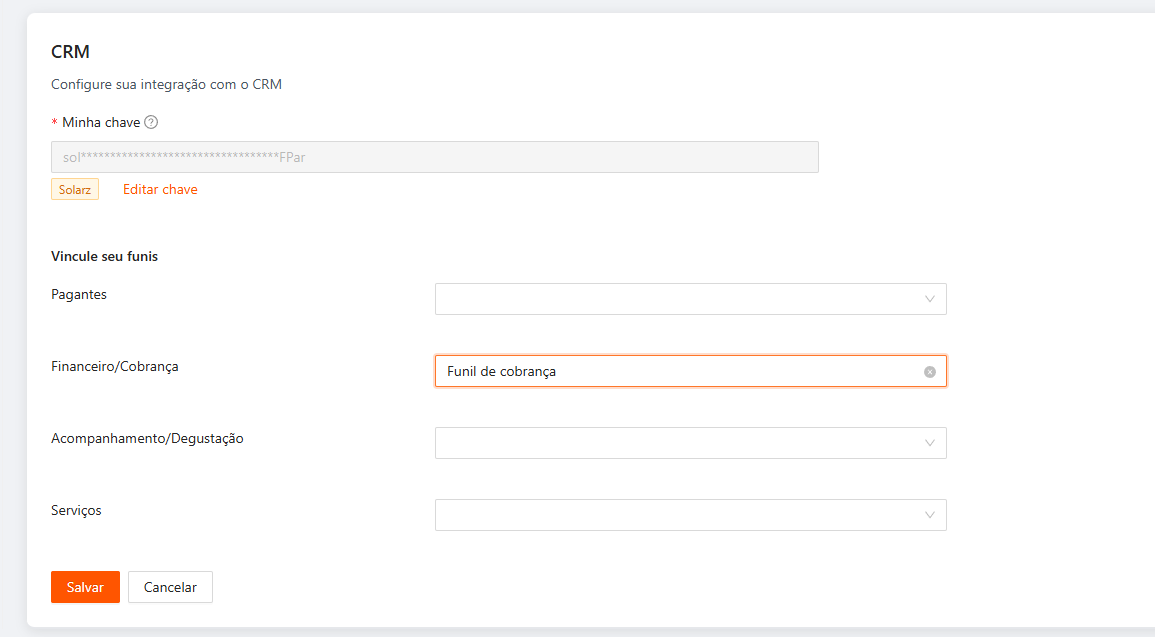Click the chevron arrow in Serviços field
Image resolution: width=1155 pixels, height=637 pixels.
click(x=930, y=515)
